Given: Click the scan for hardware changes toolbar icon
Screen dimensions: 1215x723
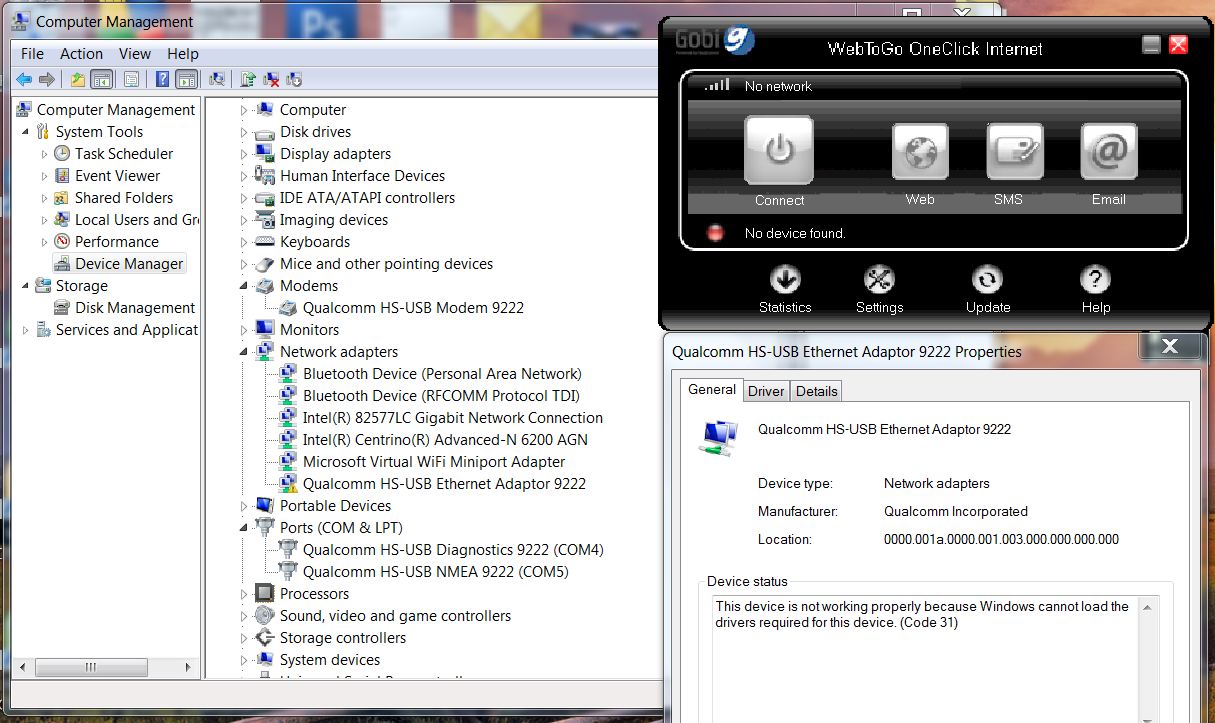Looking at the screenshot, I should [x=216, y=80].
